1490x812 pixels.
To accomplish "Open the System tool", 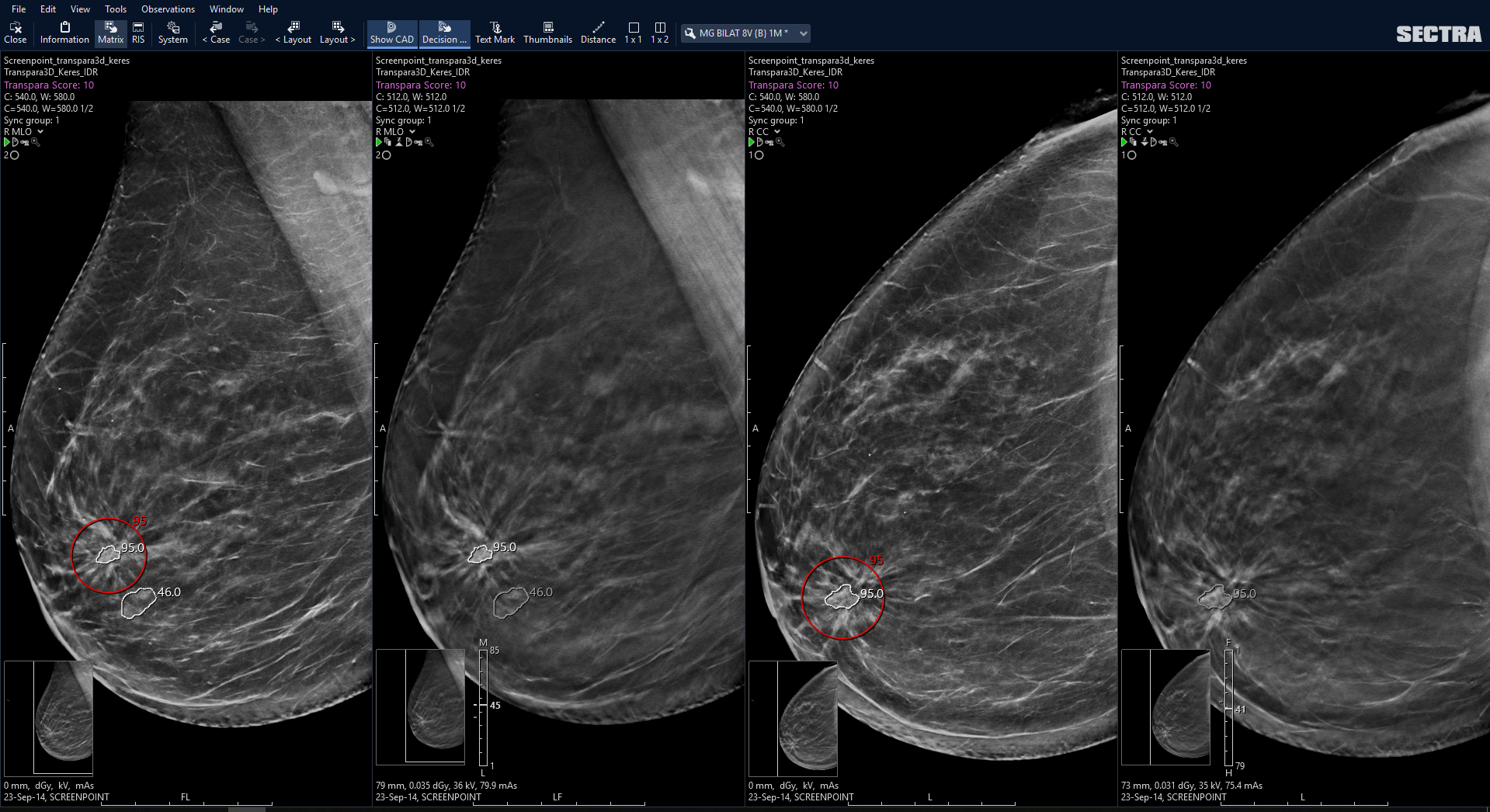I will click(172, 33).
